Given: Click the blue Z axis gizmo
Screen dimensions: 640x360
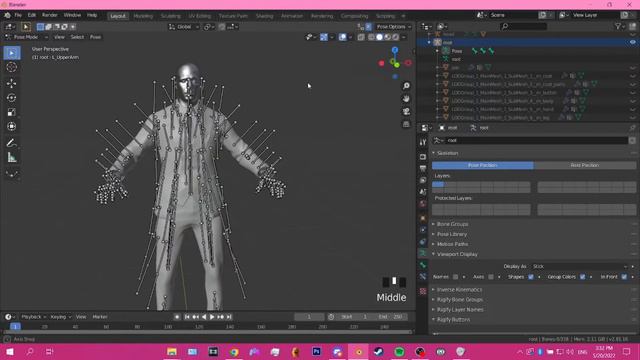Looking at the screenshot, I should click(x=395, y=50).
